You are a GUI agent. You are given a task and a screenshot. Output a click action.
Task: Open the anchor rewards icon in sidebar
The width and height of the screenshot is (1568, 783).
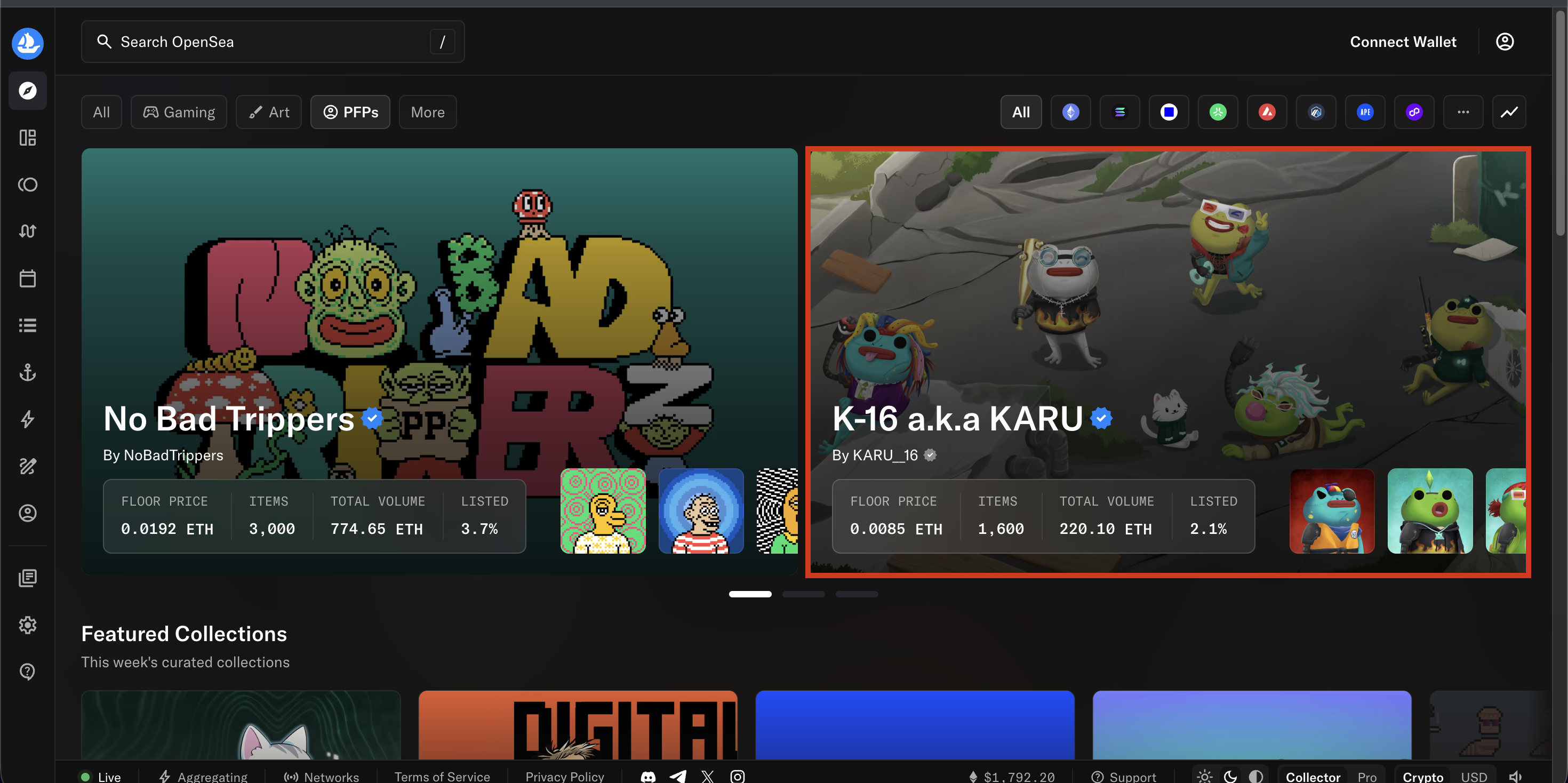click(x=27, y=372)
